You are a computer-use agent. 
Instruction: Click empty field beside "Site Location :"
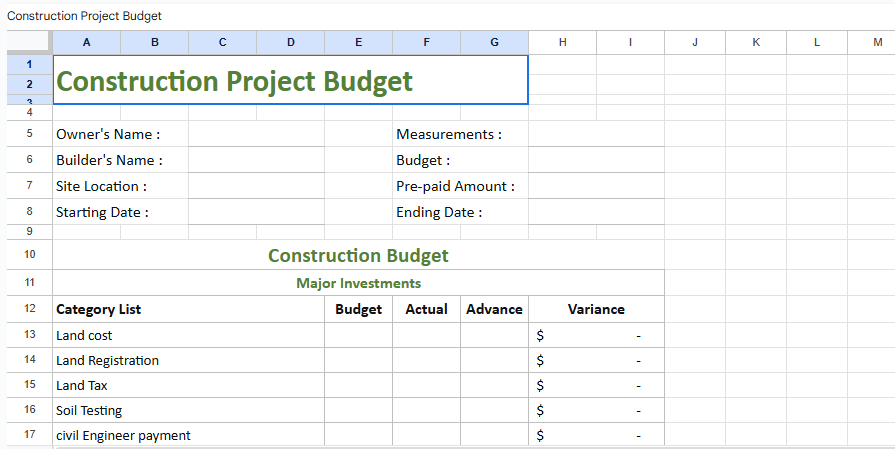(x=256, y=186)
